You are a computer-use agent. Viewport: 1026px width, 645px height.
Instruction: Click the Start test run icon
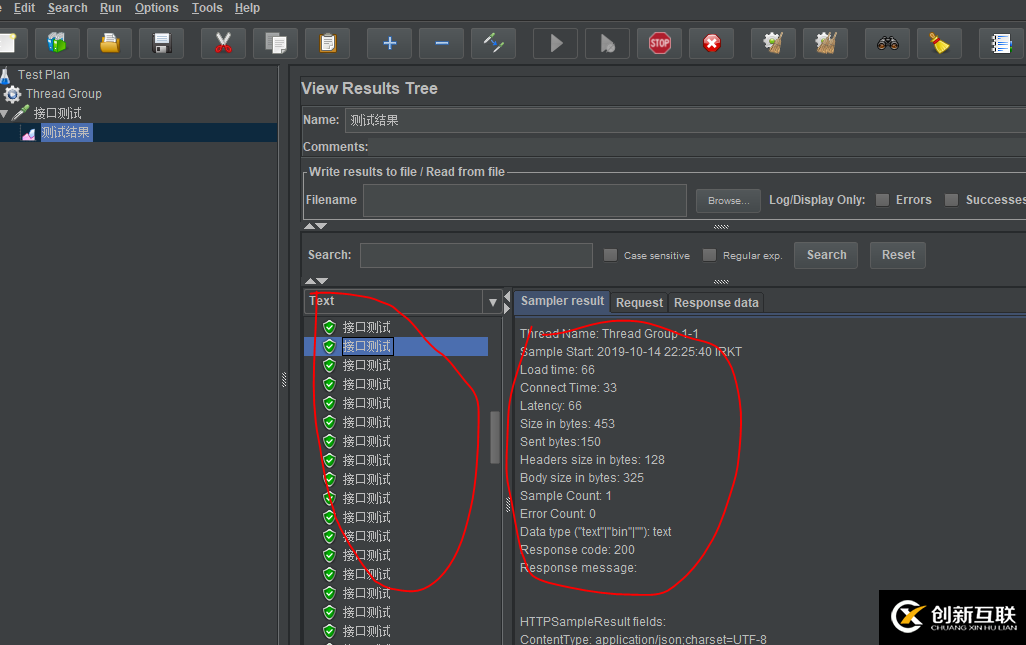[555, 43]
